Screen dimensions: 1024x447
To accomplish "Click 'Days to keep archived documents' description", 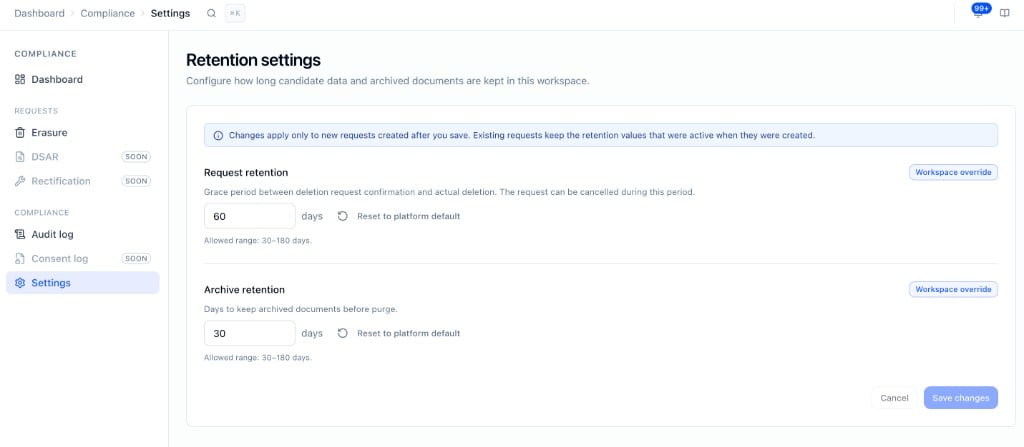I will (300, 309).
